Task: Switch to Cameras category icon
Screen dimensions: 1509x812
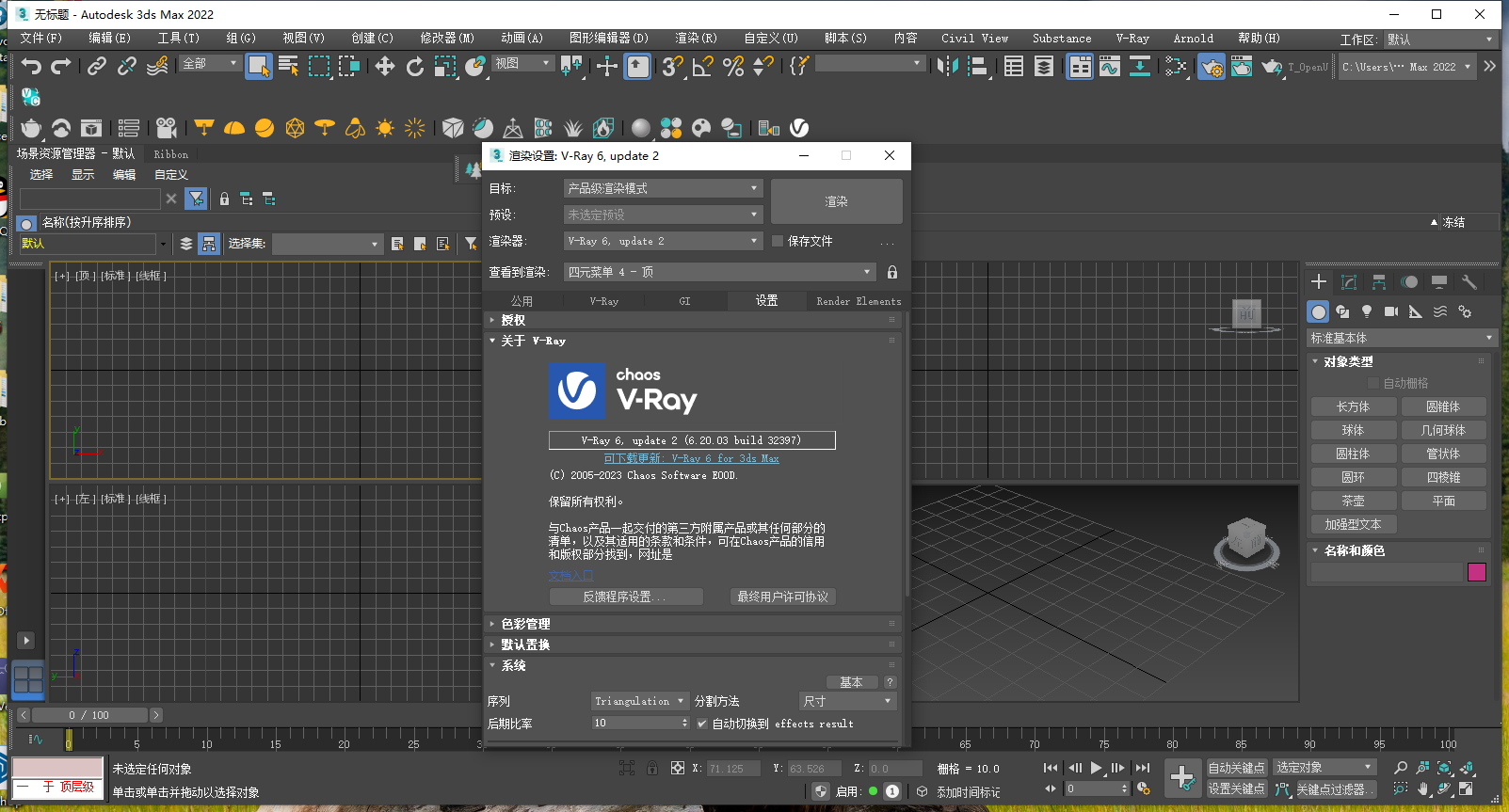Action: [1390, 311]
